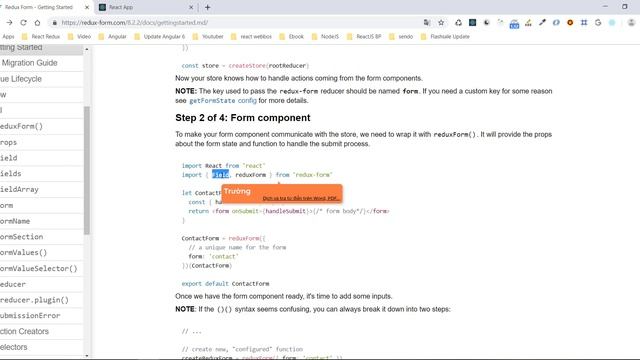Open the blue toolbox extension icon
640x360 pixels.
point(514,24)
